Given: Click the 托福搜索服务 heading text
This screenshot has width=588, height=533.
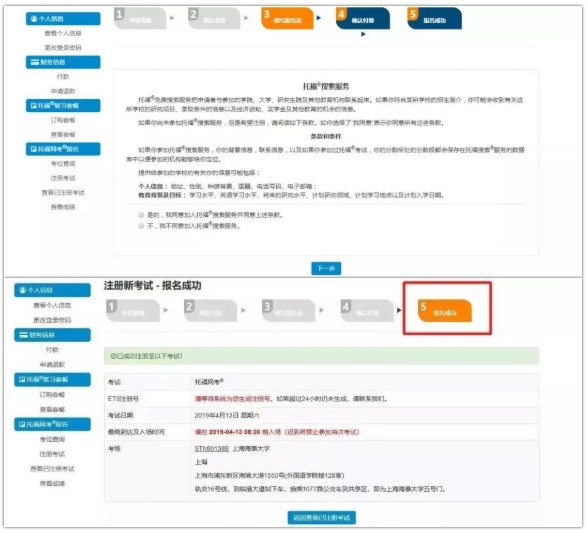Looking at the screenshot, I should (326, 86).
